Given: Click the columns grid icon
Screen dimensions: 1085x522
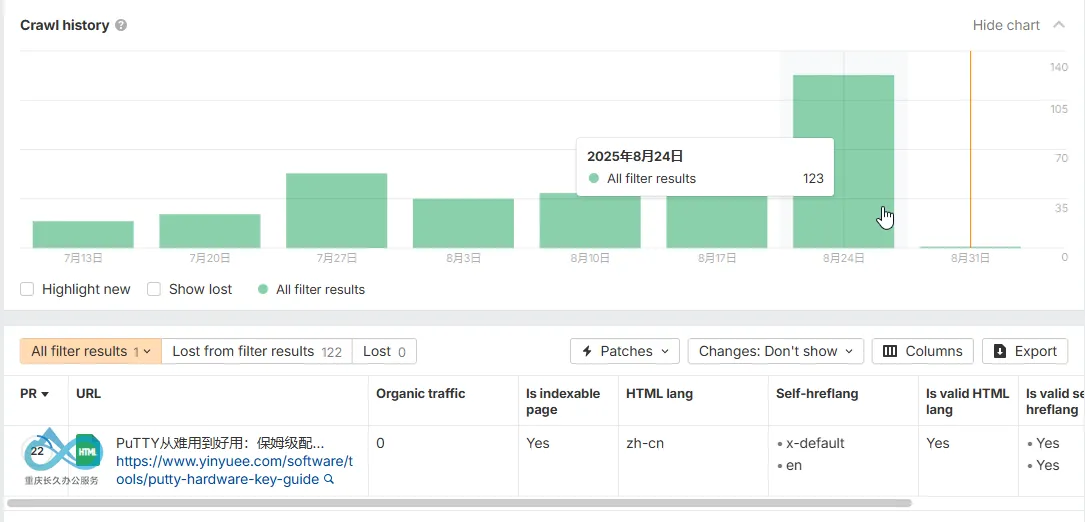Looking at the screenshot, I should tap(890, 351).
